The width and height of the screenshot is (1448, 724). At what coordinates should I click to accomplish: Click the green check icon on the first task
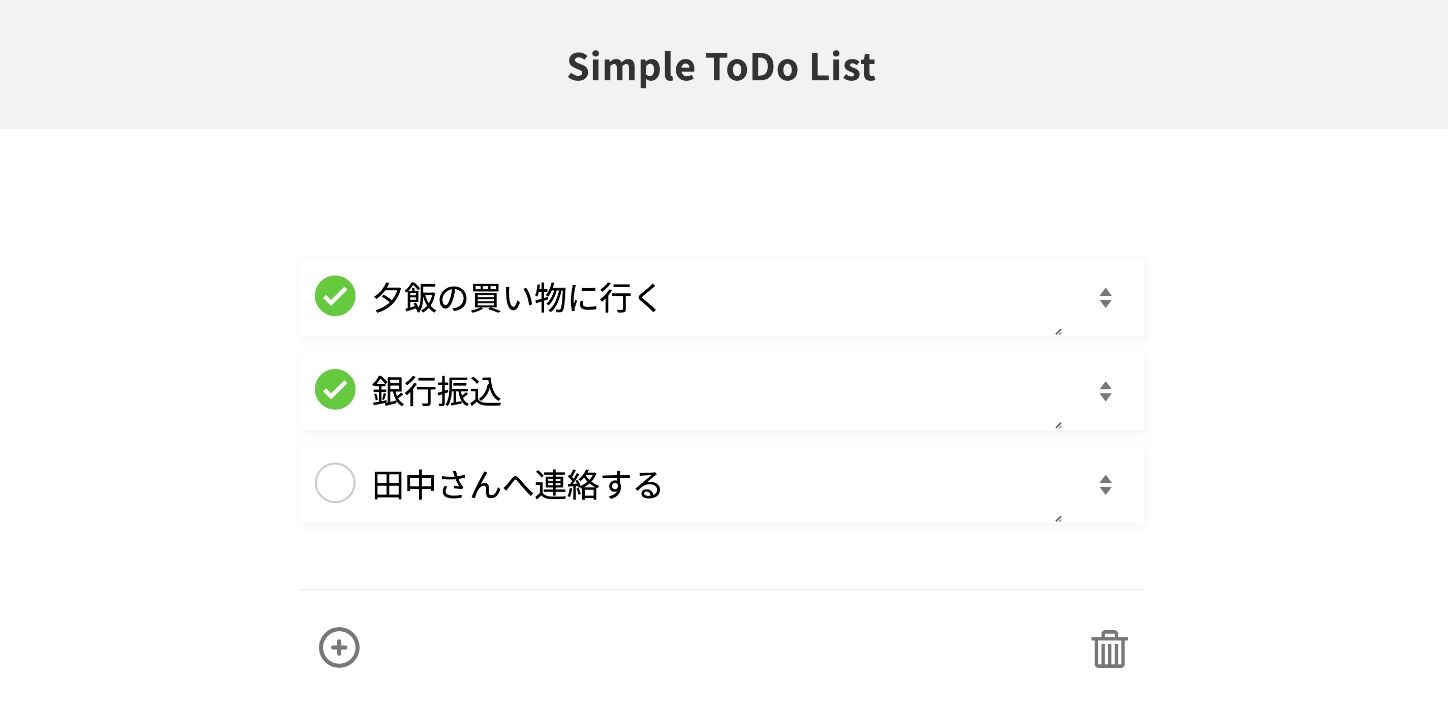pos(335,296)
